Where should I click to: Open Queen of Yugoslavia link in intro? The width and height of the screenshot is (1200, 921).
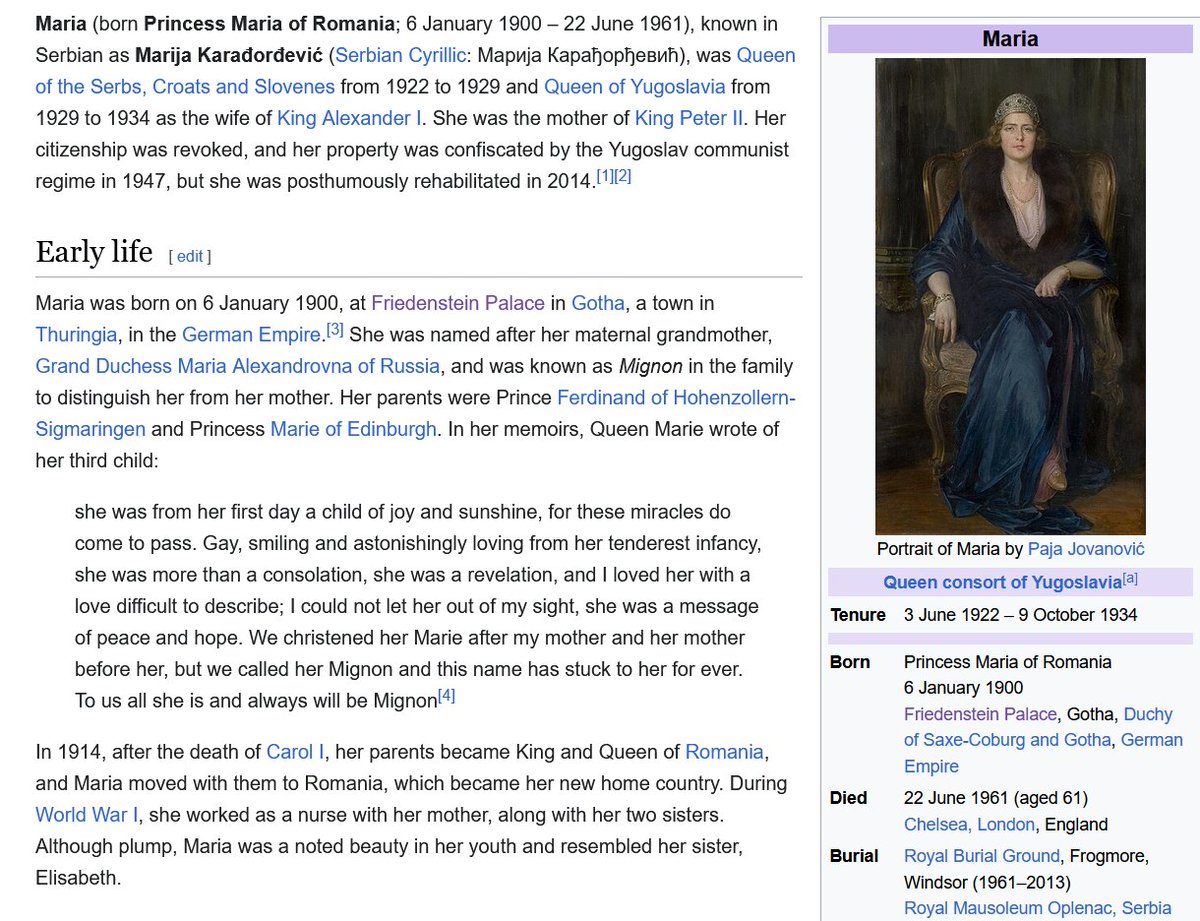click(x=635, y=87)
